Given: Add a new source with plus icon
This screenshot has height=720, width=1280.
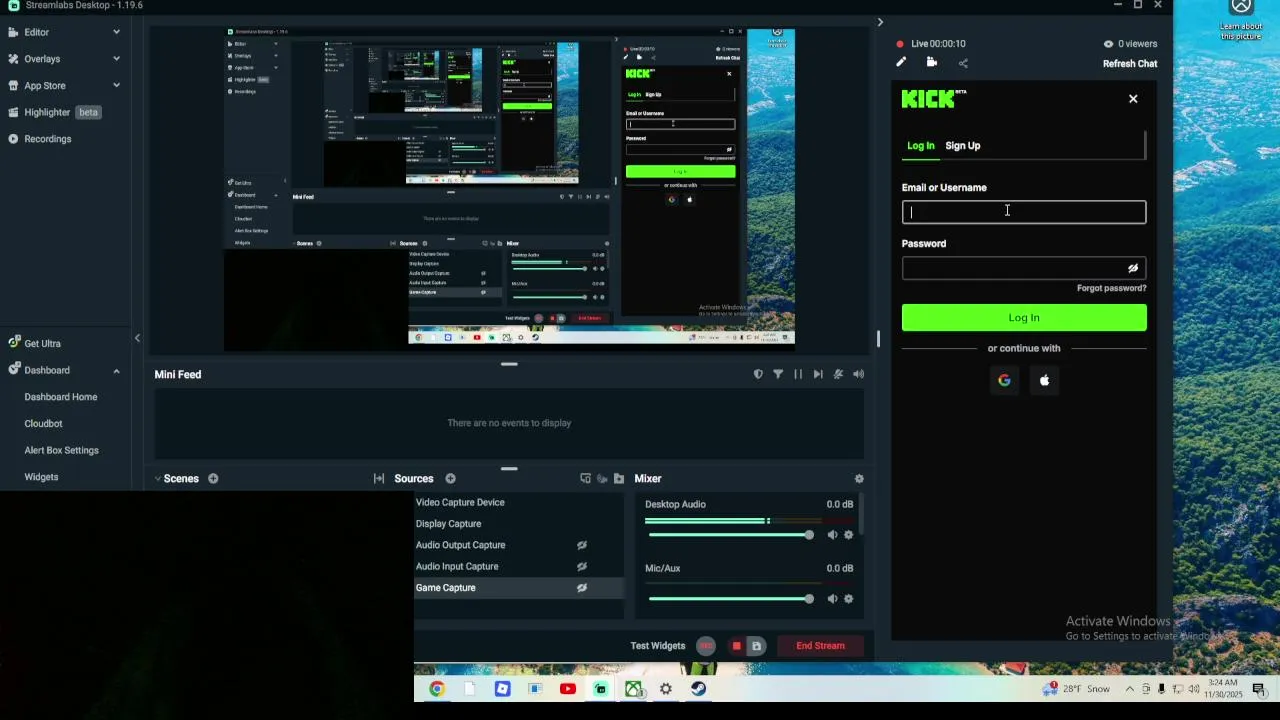Looking at the screenshot, I should [450, 479].
